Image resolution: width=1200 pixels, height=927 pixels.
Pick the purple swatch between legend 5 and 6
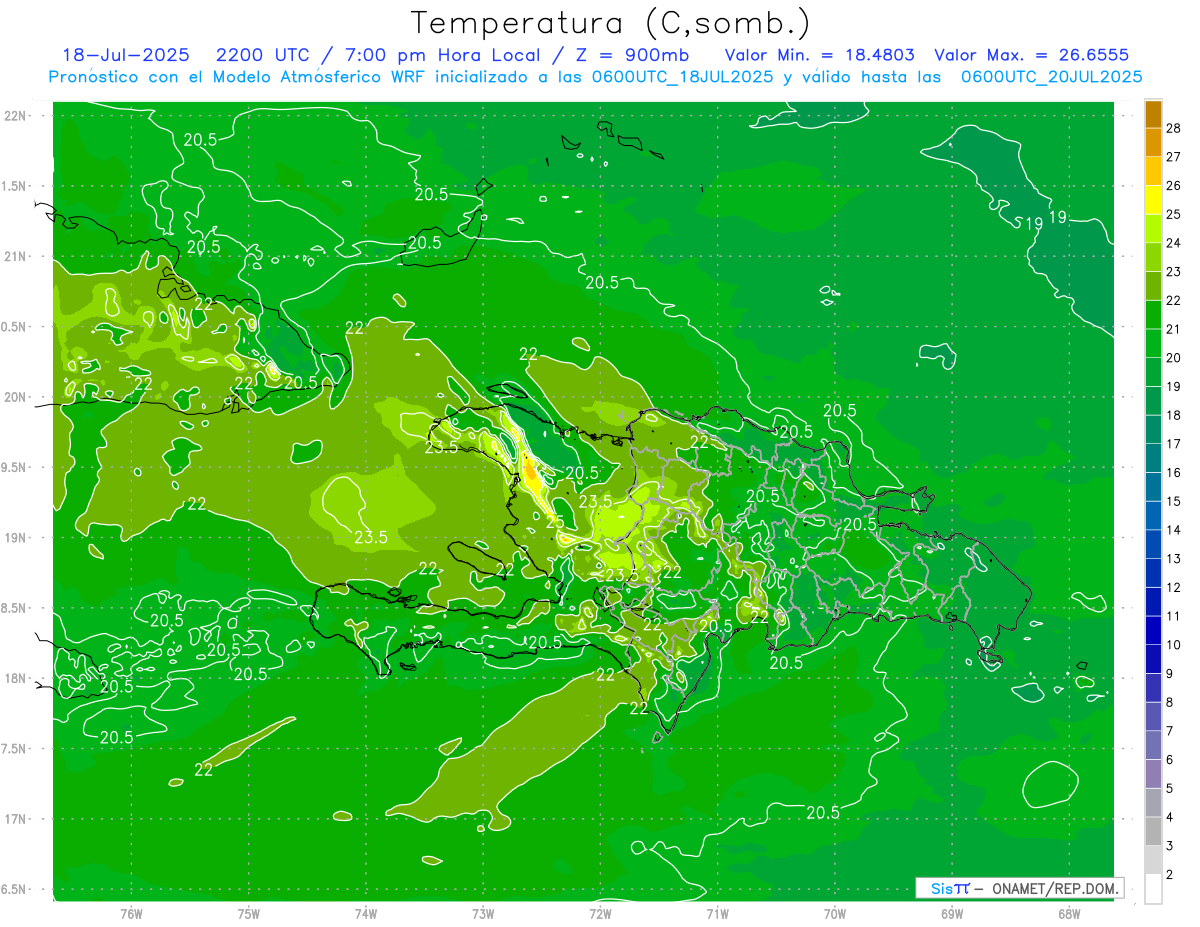tap(1153, 774)
